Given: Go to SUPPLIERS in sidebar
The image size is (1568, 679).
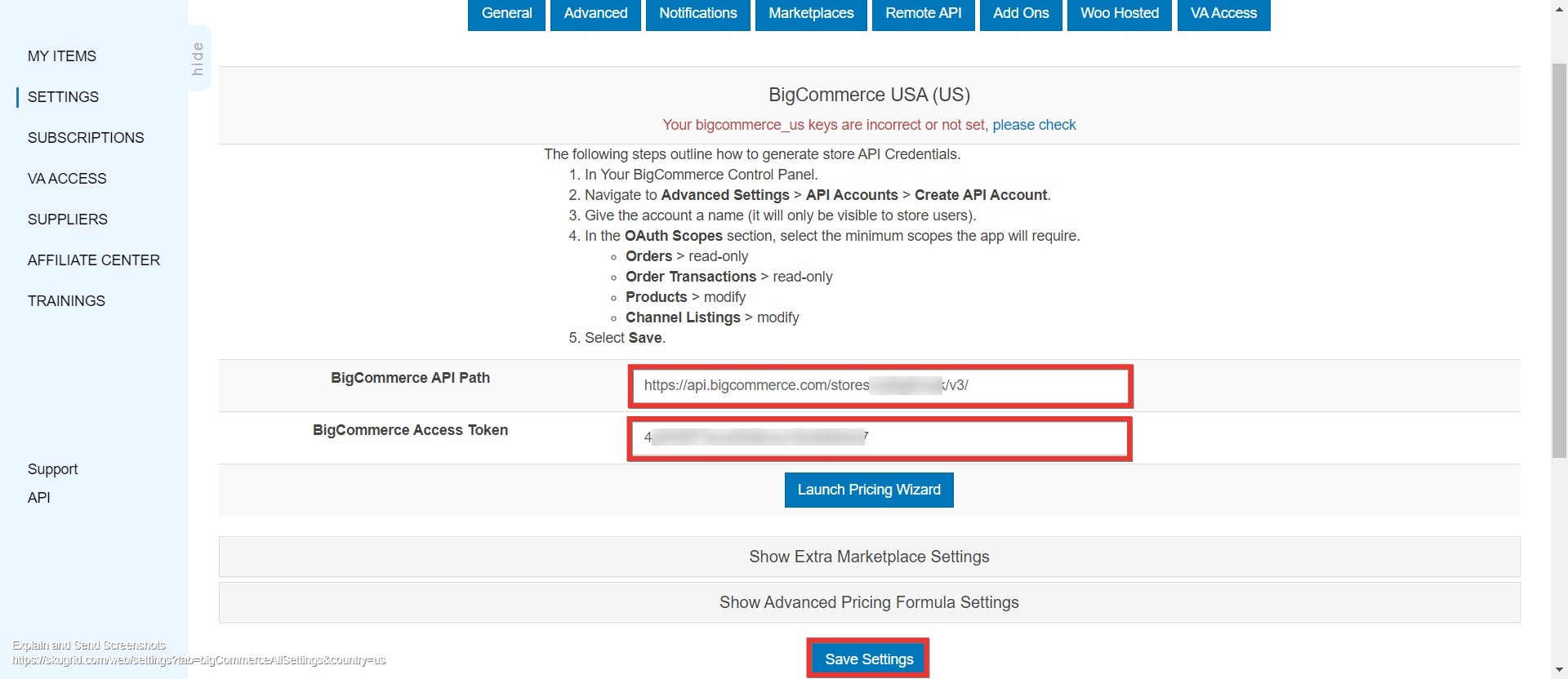Looking at the screenshot, I should tap(68, 220).
